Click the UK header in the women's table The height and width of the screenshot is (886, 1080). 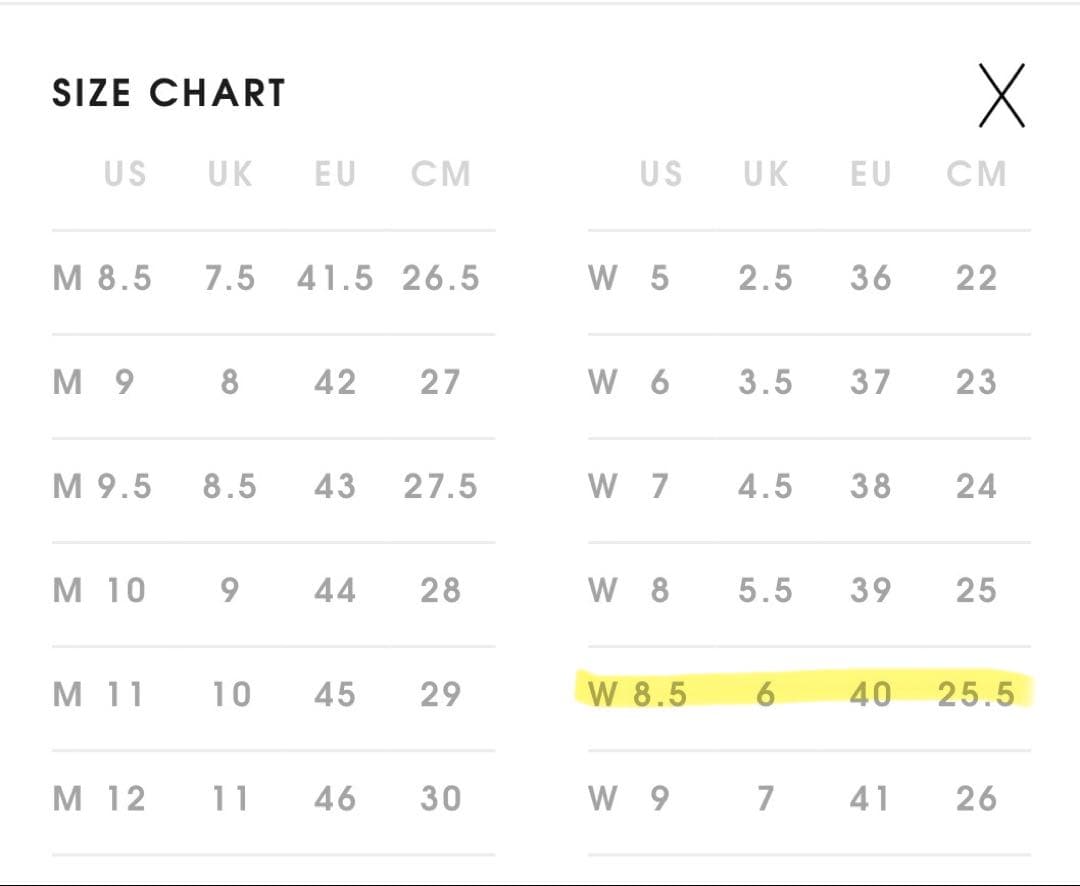[765, 174]
